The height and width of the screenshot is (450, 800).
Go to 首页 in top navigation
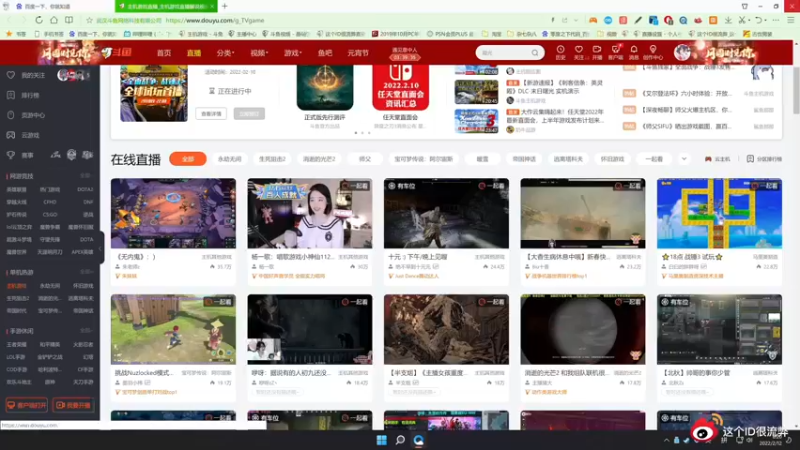point(164,53)
